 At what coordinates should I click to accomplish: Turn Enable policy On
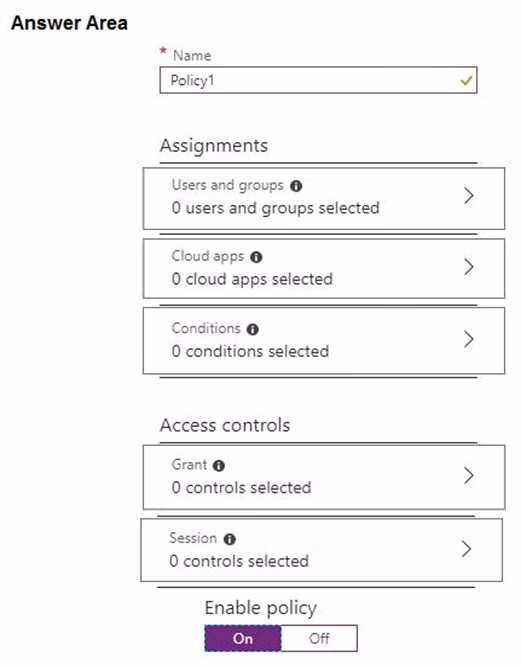tap(243, 638)
